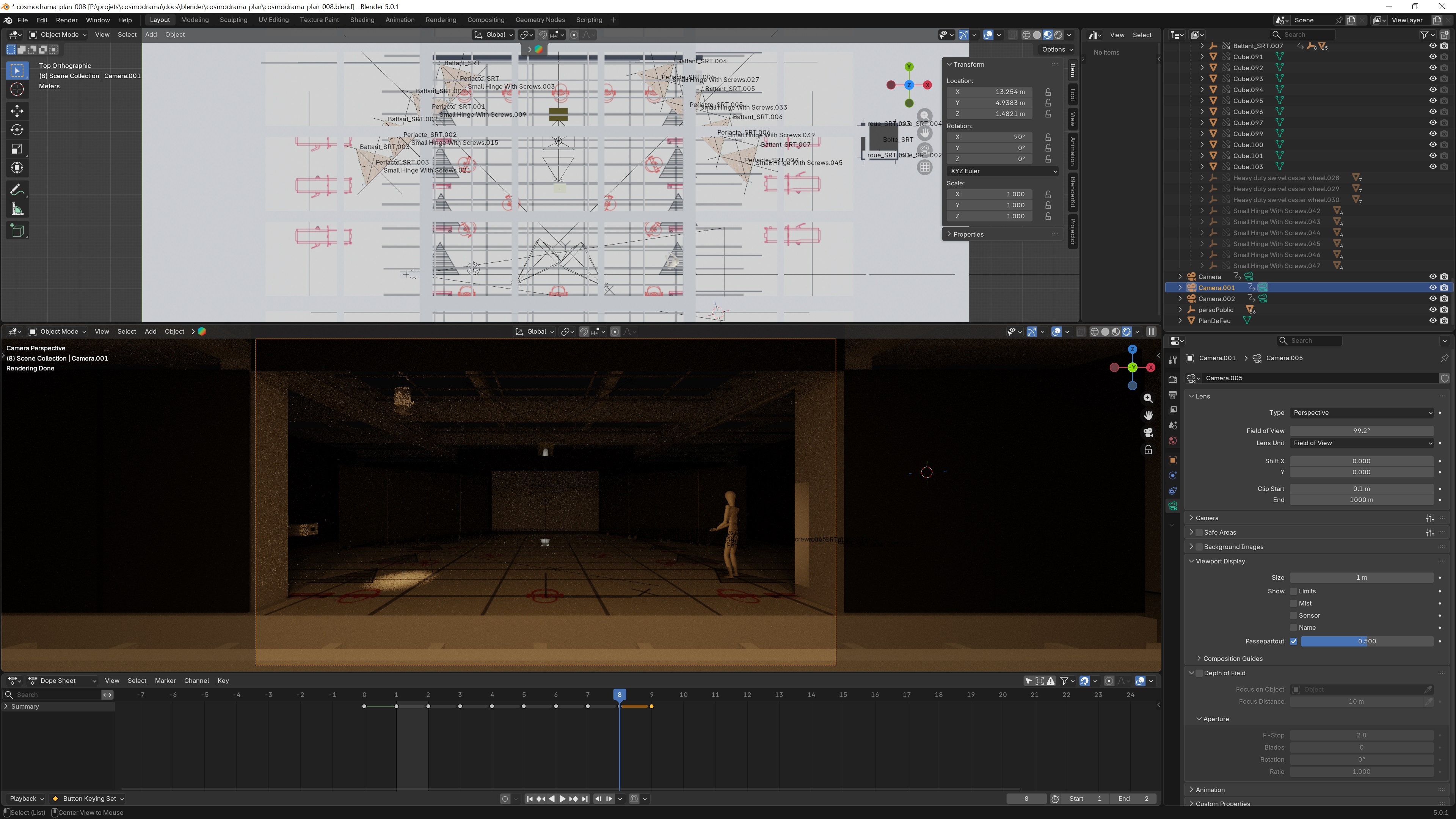The height and width of the screenshot is (819, 1456).
Task: Hide Cube.091 in the outliner
Action: (1432, 56)
